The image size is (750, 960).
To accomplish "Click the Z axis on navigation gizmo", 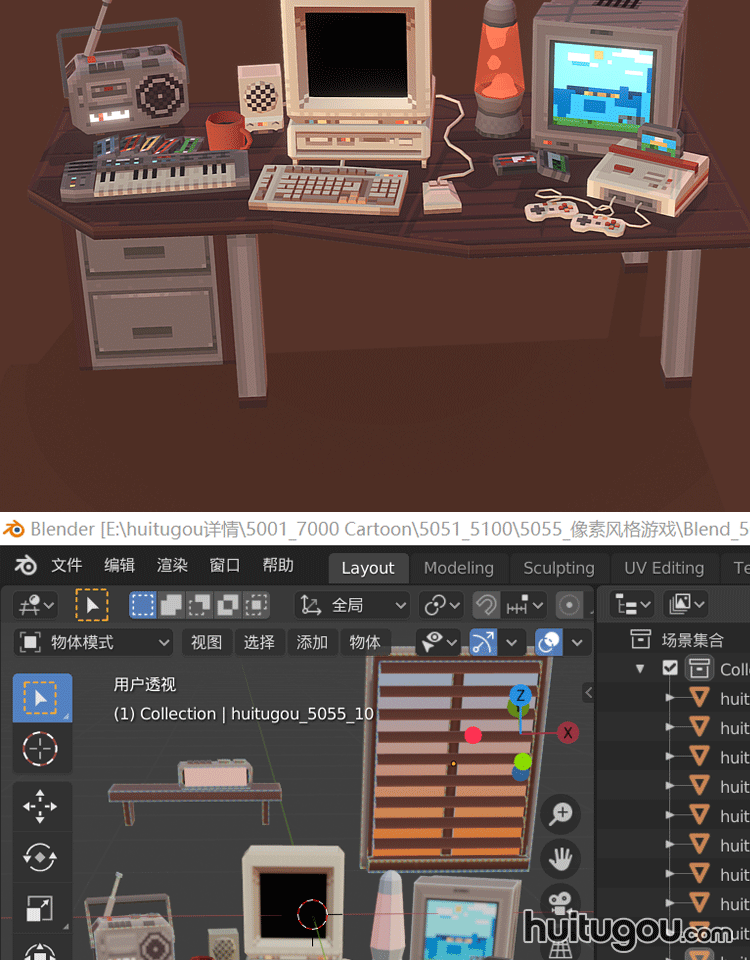I will click(520, 695).
